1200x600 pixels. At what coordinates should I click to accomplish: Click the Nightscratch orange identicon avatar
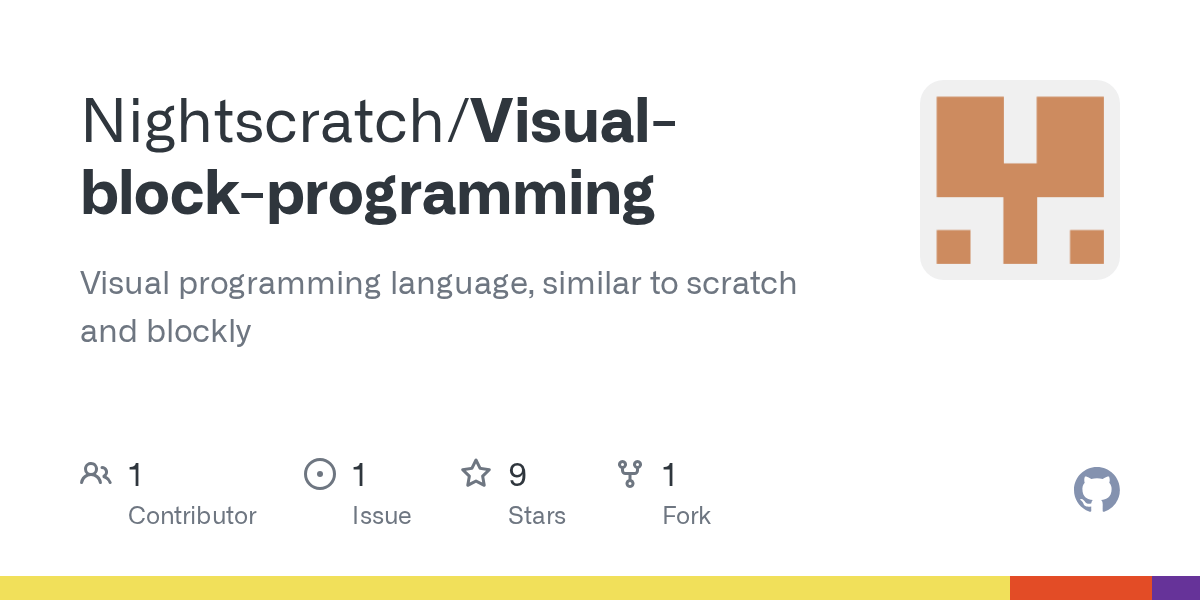click(x=1020, y=180)
